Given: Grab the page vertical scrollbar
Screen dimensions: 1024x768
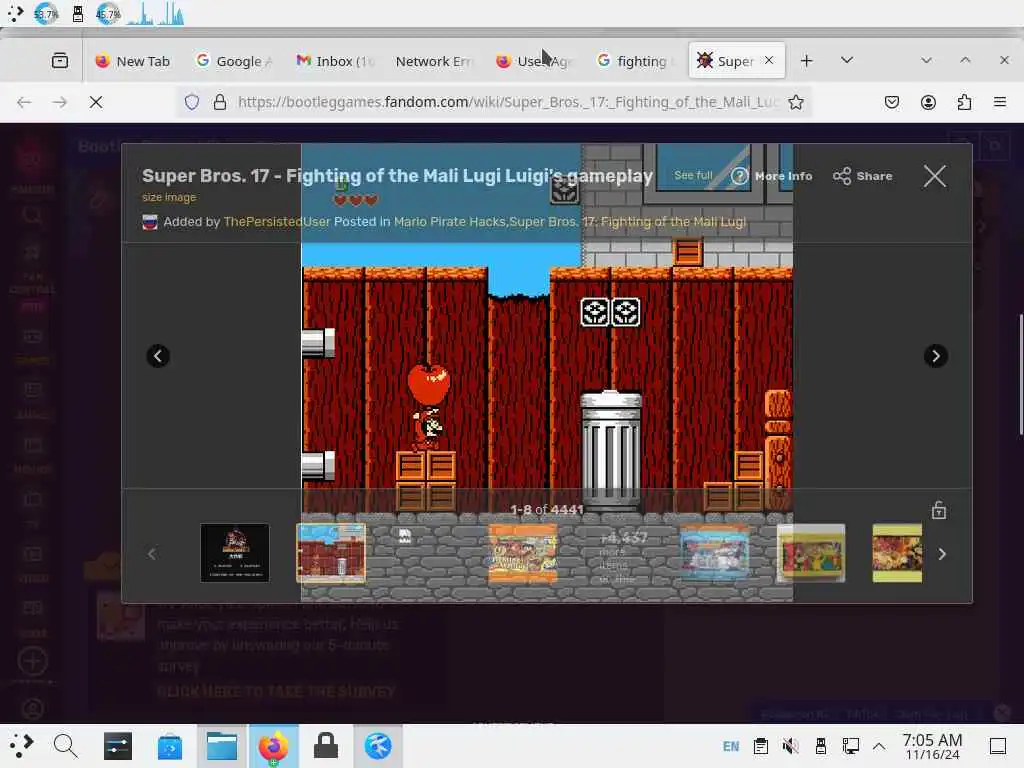Looking at the screenshot, I should point(1021,374).
